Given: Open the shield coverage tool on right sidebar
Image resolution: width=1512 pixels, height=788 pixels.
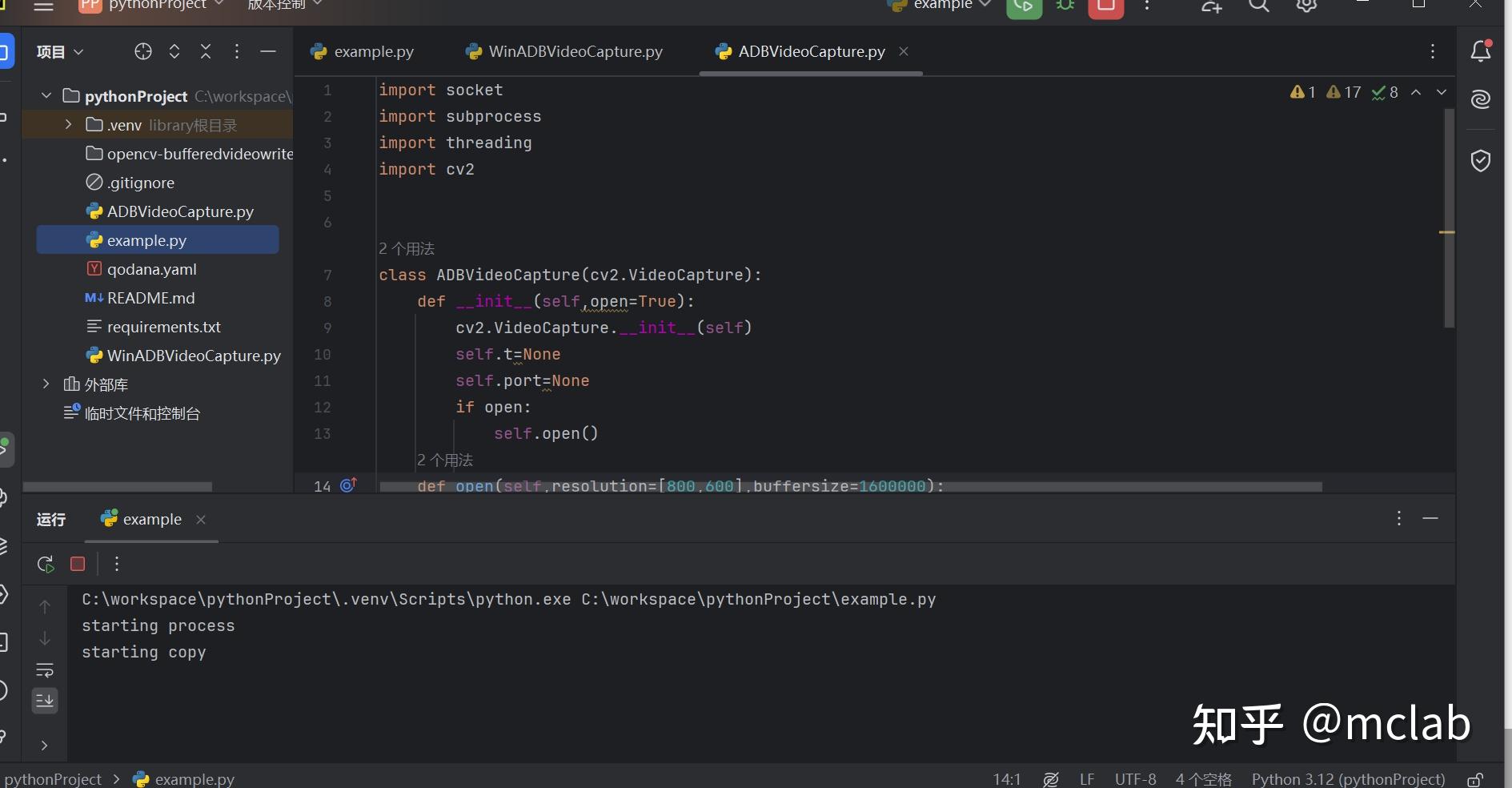Looking at the screenshot, I should tap(1480, 161).
